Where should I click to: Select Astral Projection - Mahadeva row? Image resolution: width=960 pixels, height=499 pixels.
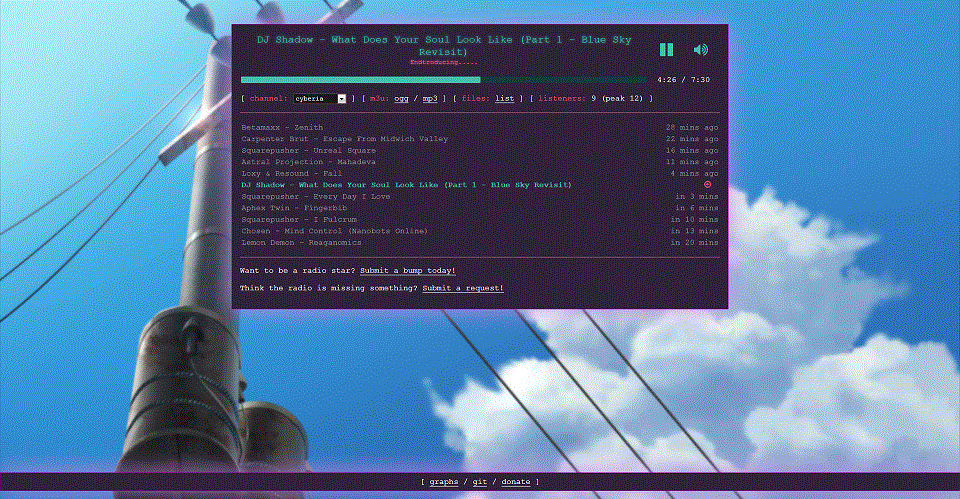click(x=479, y=162)
